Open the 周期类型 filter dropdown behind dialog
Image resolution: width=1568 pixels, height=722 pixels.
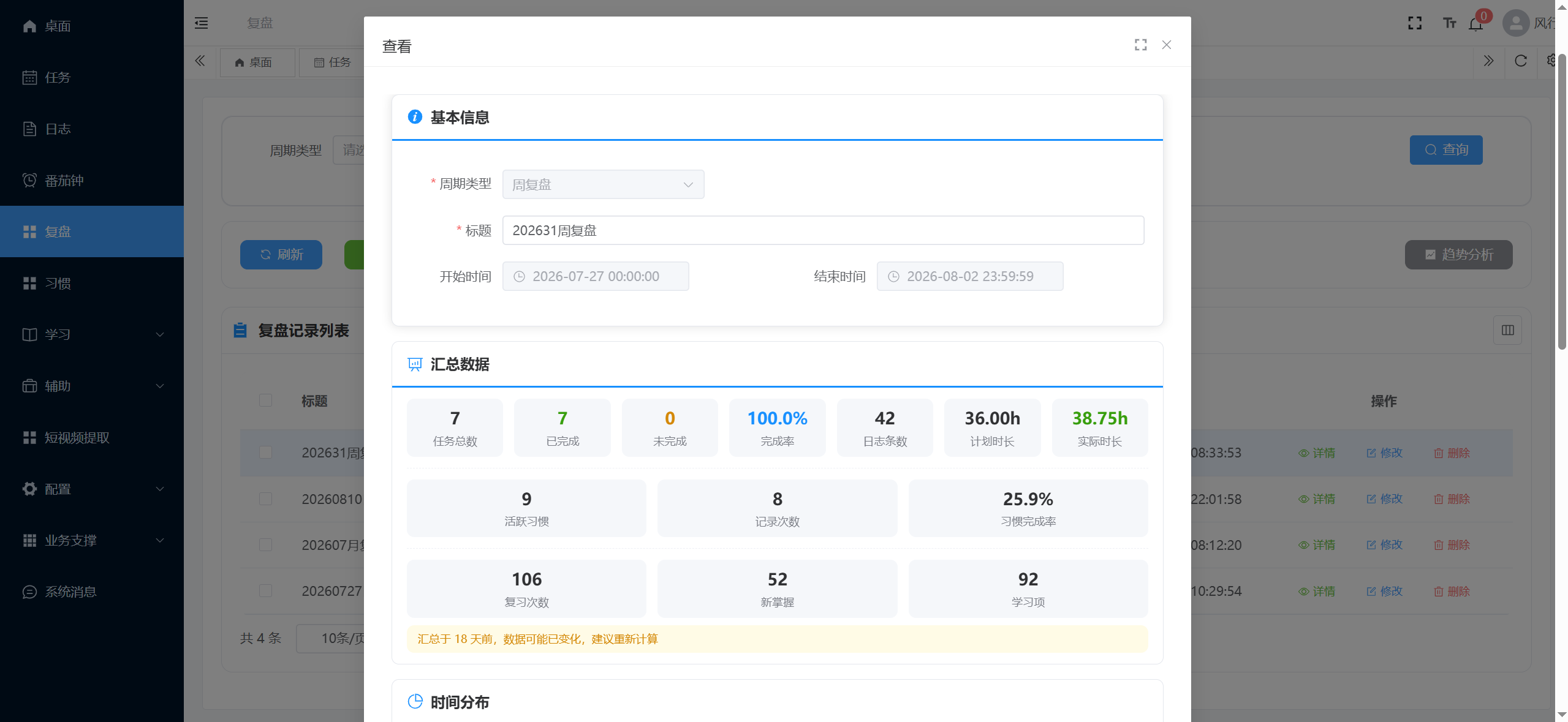[349, 150]
